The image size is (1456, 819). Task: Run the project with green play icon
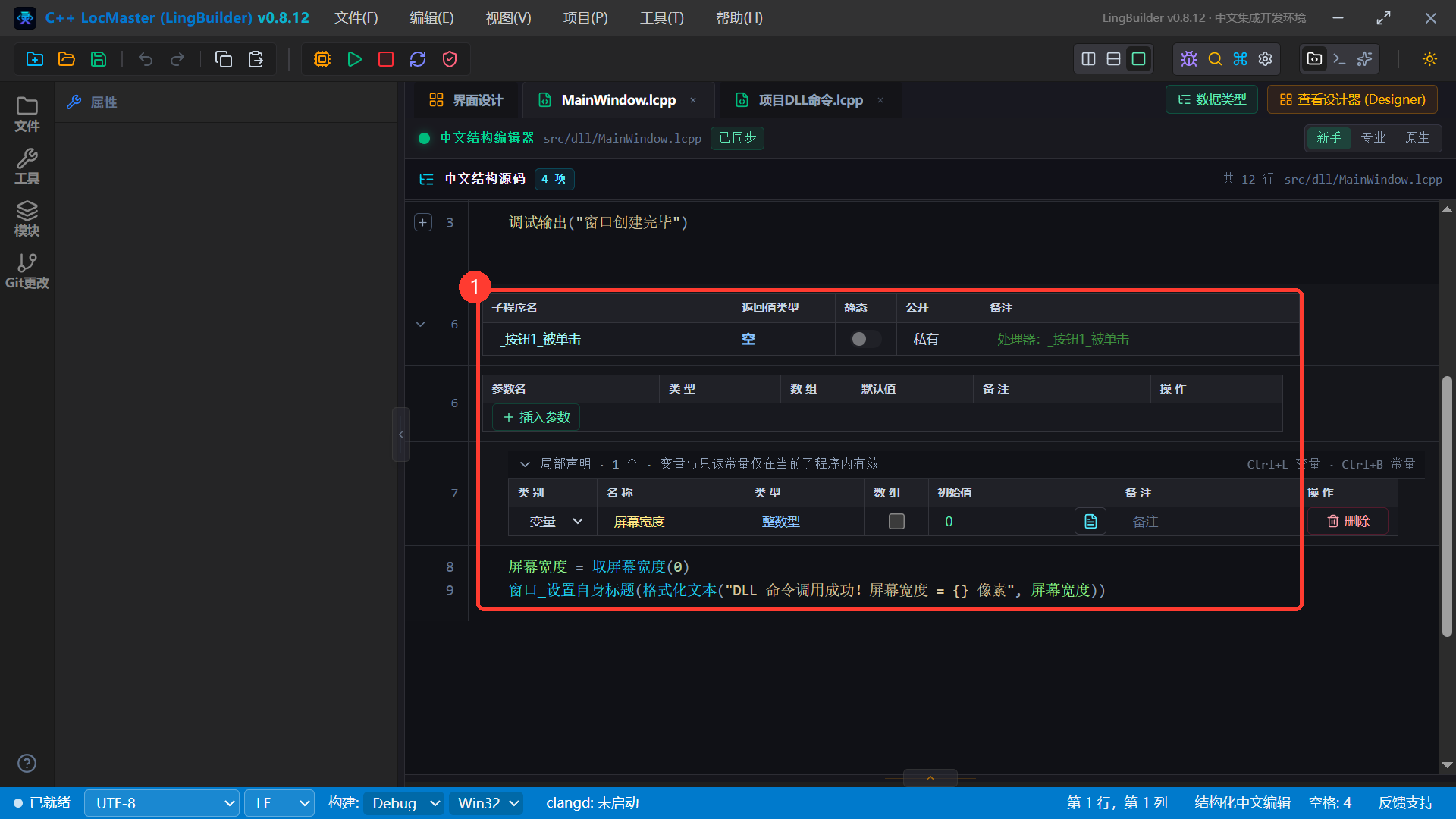354,59
